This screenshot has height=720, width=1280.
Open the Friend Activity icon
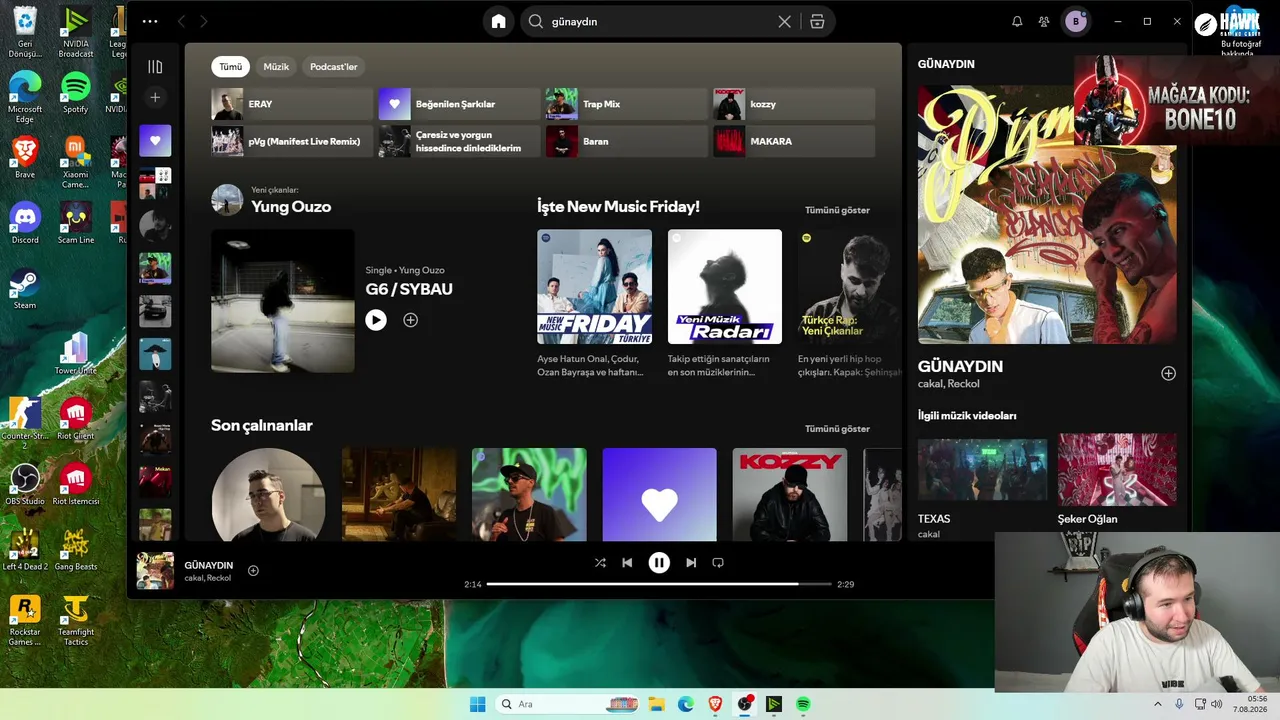(x=1044, y=21)
